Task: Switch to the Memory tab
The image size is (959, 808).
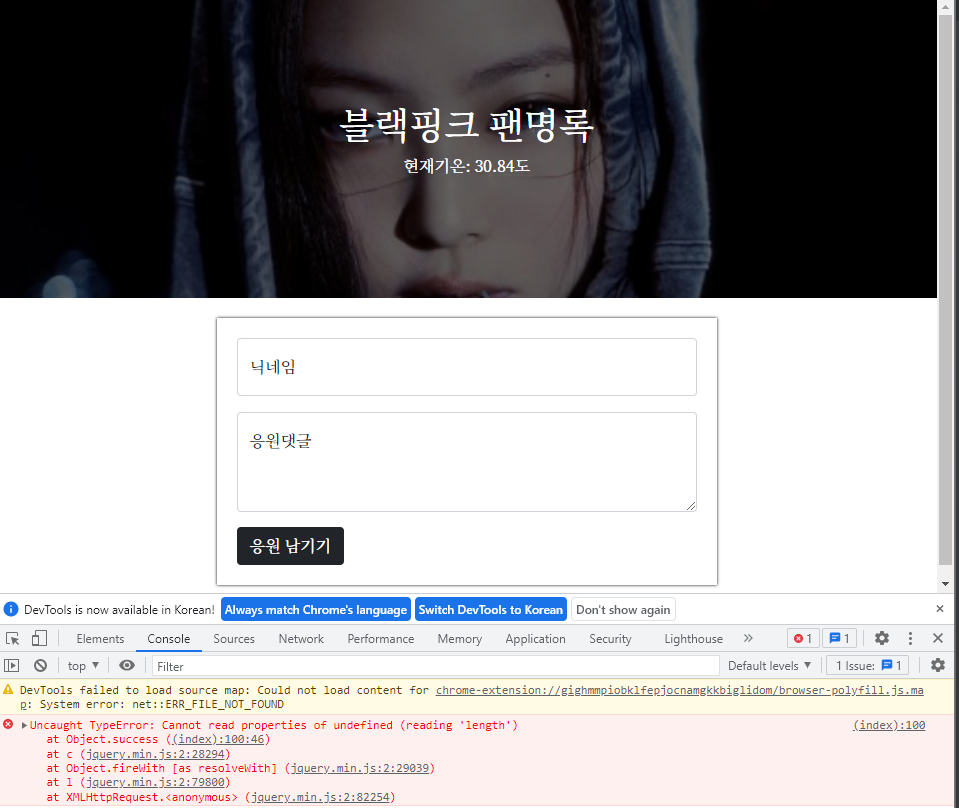Action: (459, 639)
